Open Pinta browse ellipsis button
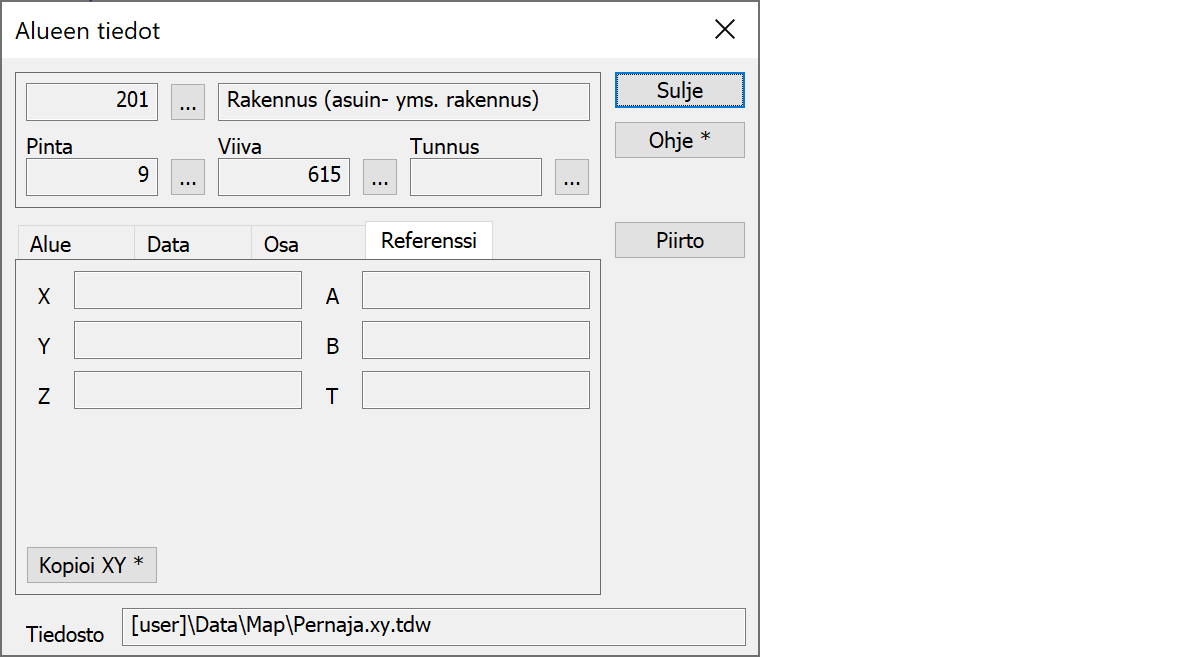 pos(188,177)
